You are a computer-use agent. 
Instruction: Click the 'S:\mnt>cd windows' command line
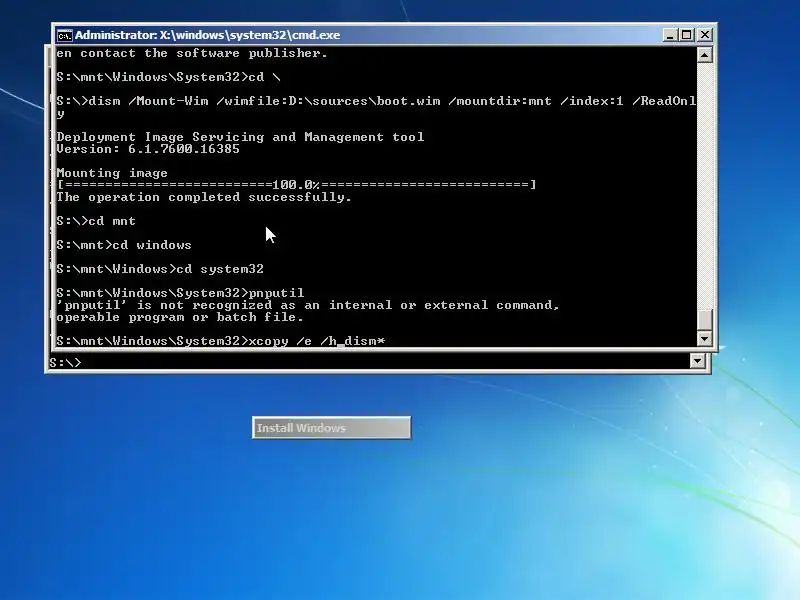coord(124,245)
